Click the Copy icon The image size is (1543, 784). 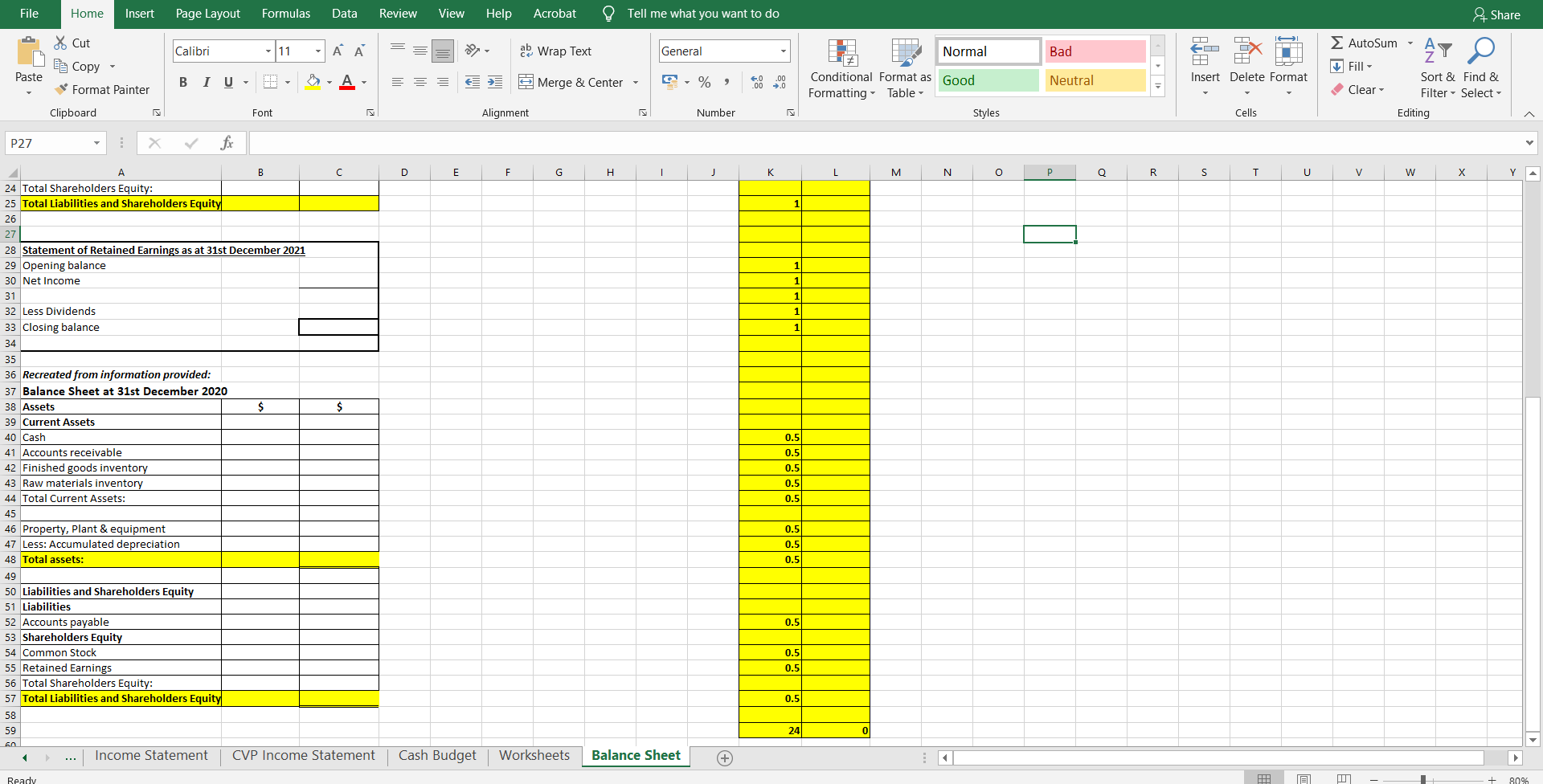point(61,66)
